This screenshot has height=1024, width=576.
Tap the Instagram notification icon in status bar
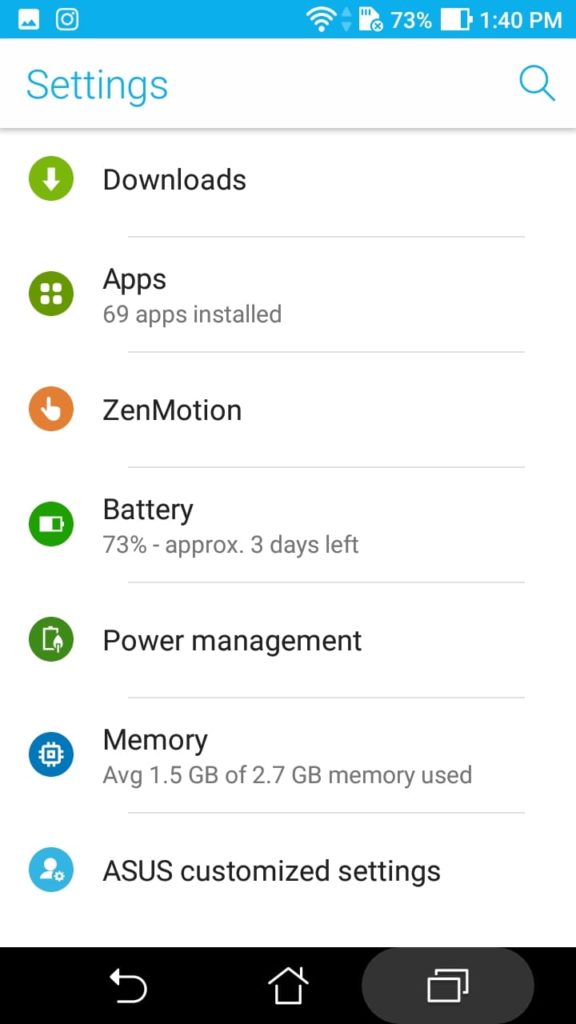click(x=67, y=19)
